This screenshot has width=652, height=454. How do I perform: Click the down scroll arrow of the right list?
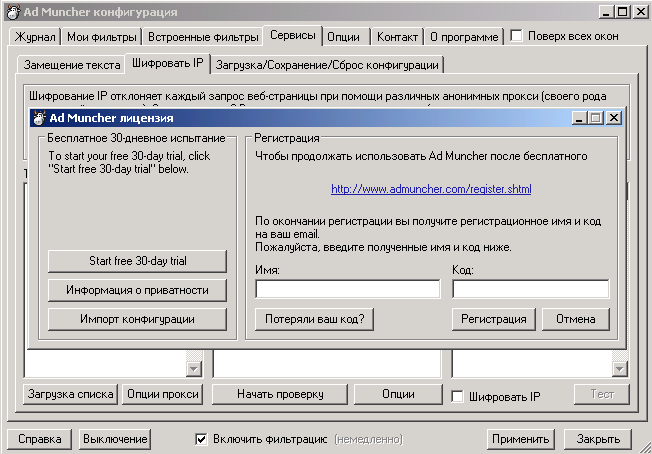point(619,368)
